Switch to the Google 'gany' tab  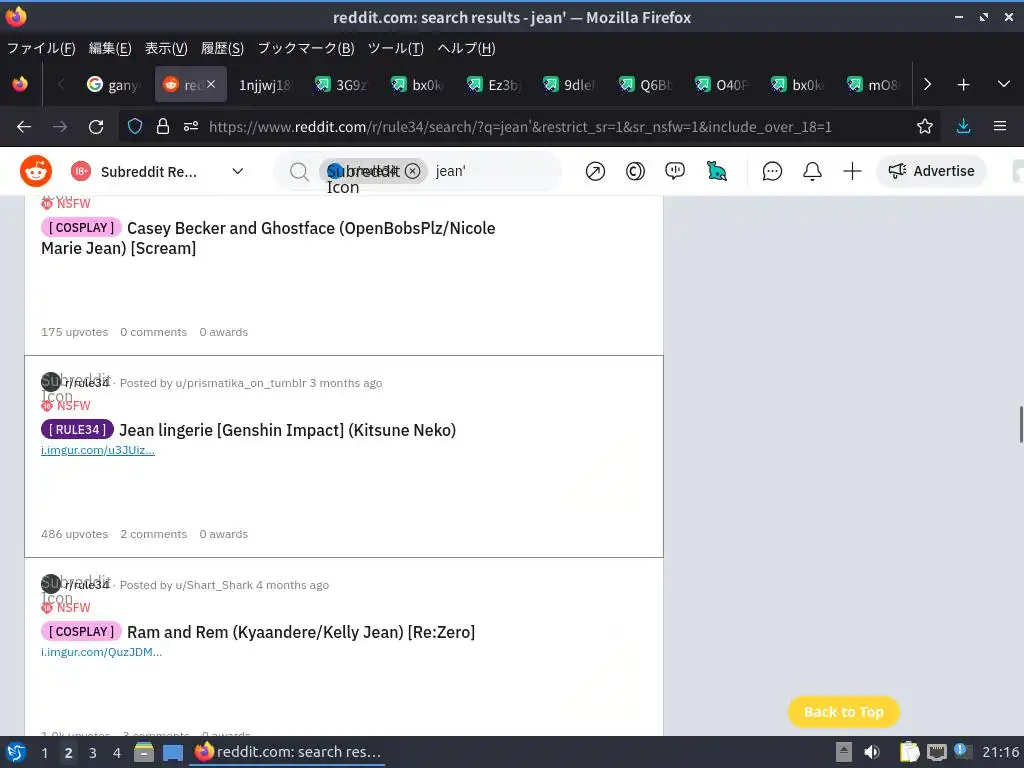pyautogui.click(x=114, y=84)
